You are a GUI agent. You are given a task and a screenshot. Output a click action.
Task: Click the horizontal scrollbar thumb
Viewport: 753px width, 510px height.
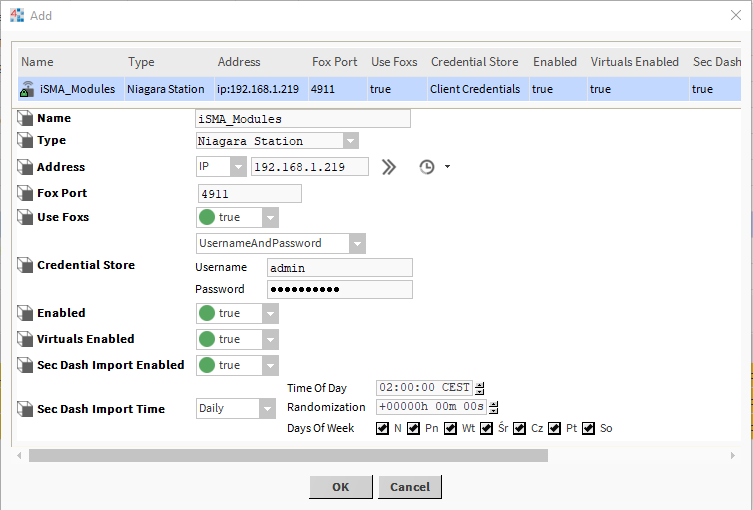point(288,455)
